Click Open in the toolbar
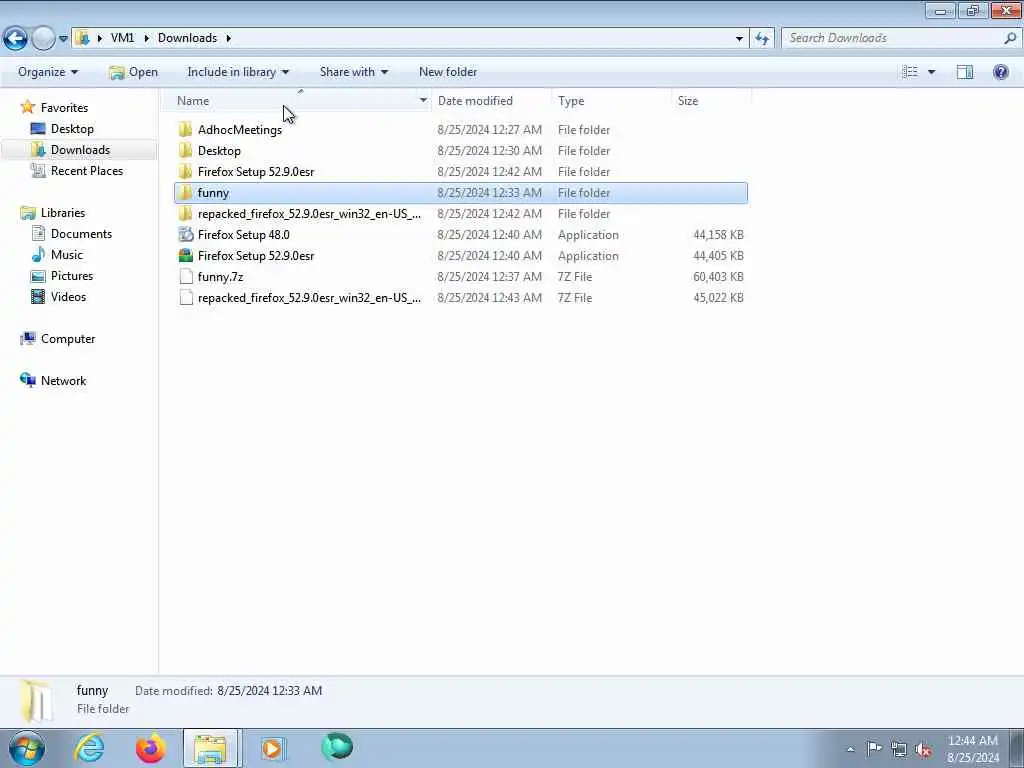The height and width of the screenshot is (768, 1024). coord(134,72)
